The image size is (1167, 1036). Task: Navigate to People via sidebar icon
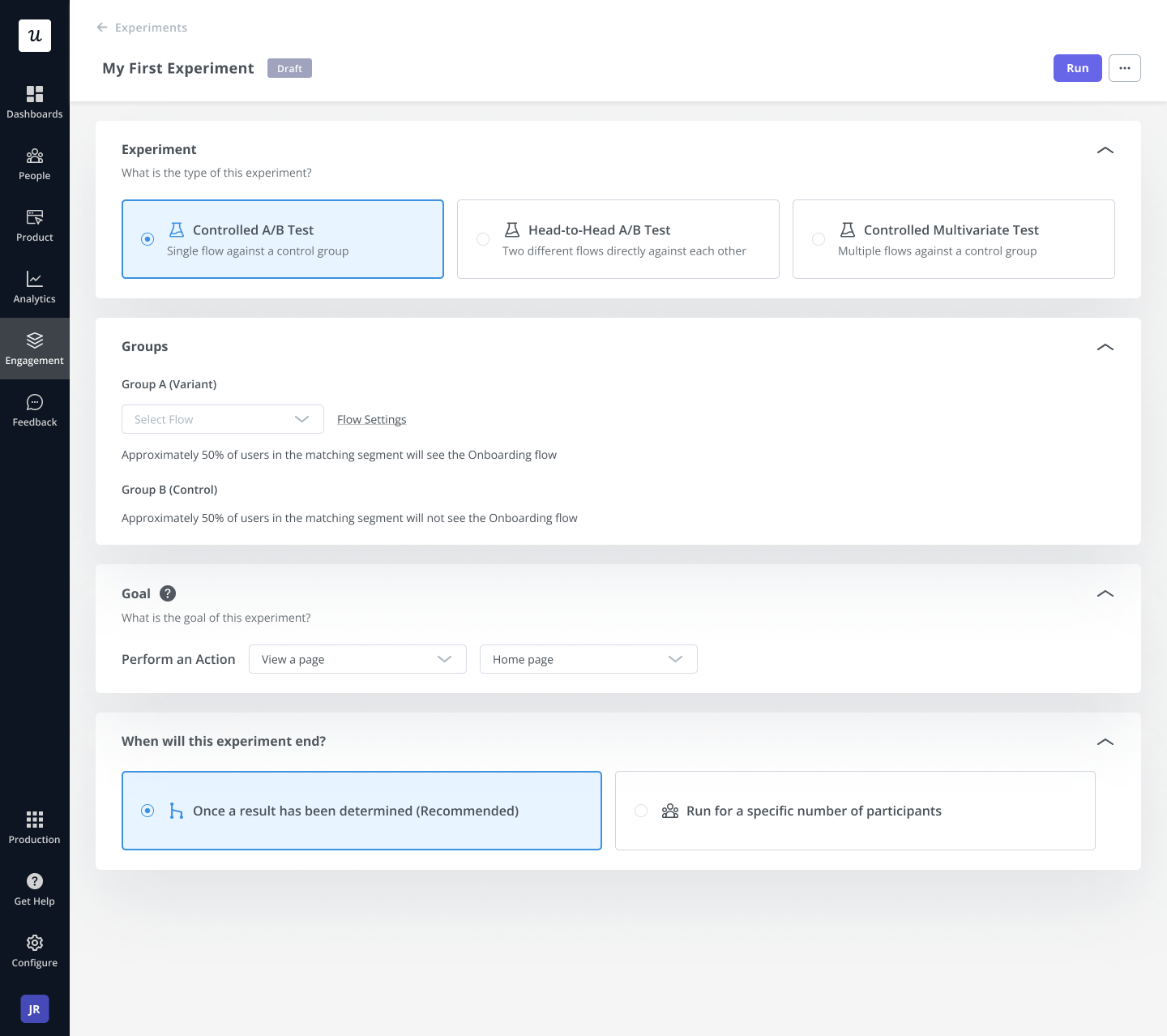[x=34, y=164]
